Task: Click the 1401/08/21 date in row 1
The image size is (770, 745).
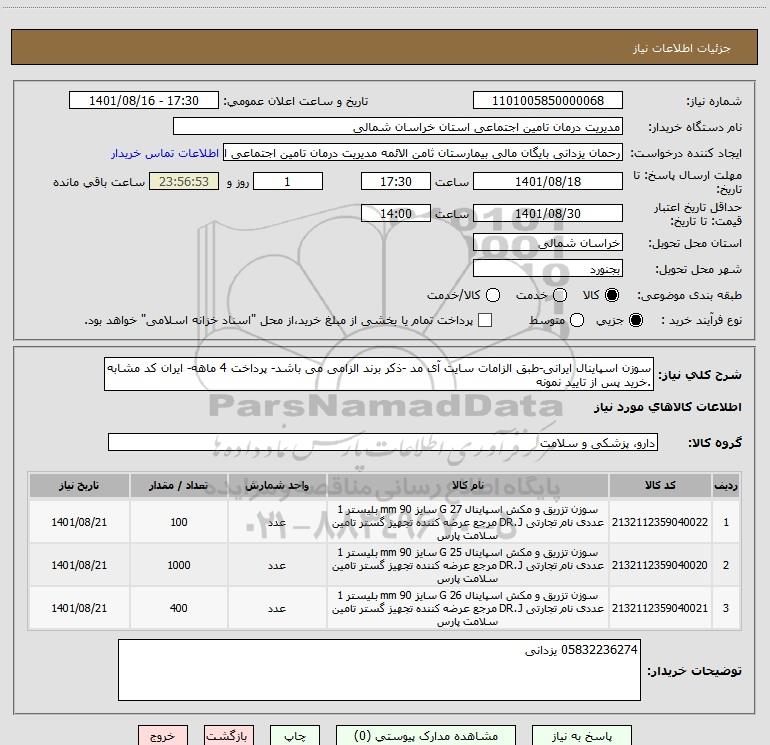Action: pos(79,522)
